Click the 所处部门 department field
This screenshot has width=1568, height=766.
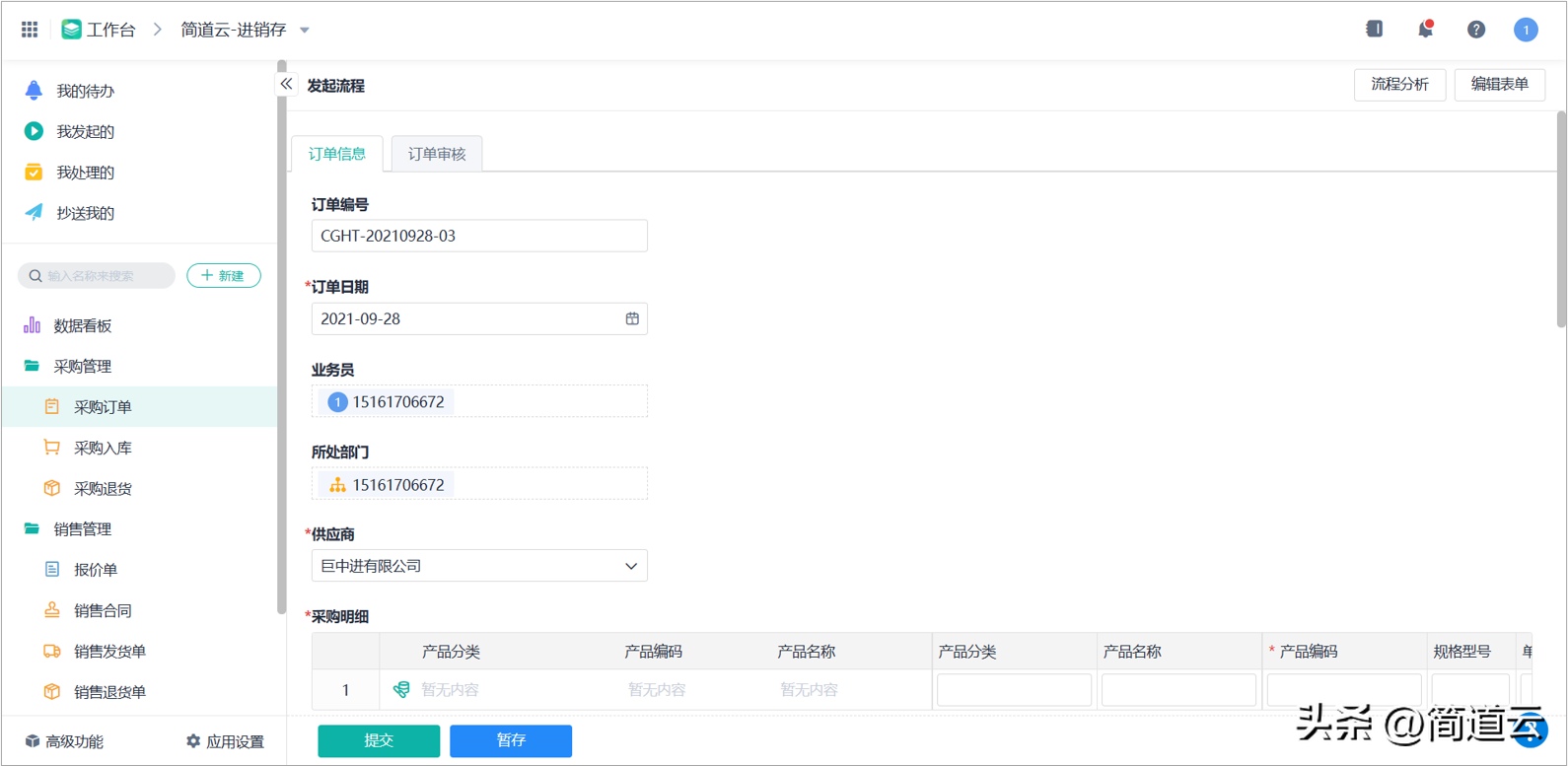point(479,484)
